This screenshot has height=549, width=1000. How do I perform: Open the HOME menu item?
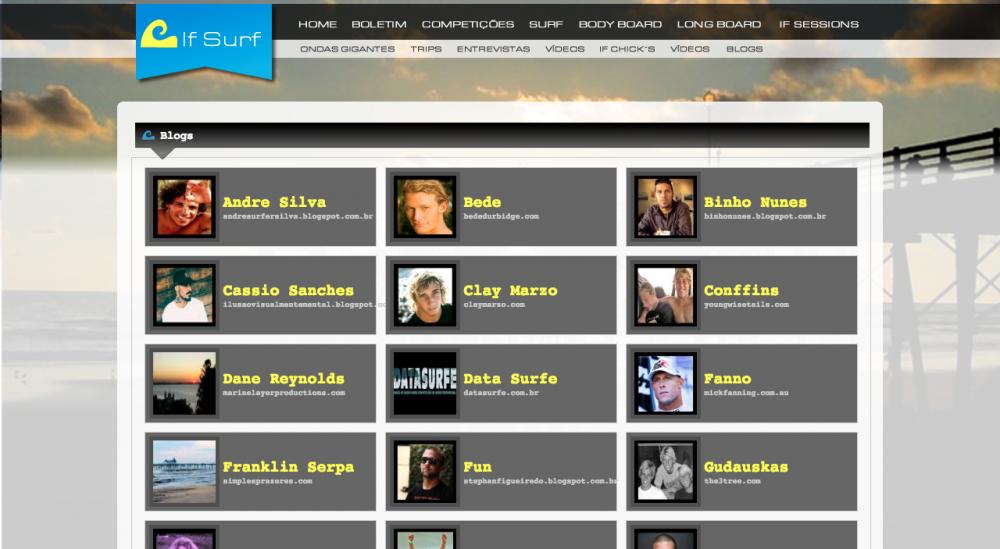(318, 24)
